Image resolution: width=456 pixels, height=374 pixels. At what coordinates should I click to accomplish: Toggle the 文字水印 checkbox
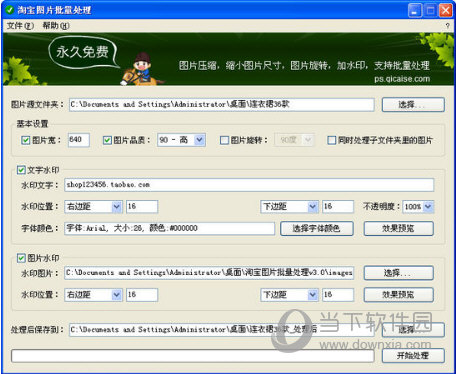click(x=21, y=170)
